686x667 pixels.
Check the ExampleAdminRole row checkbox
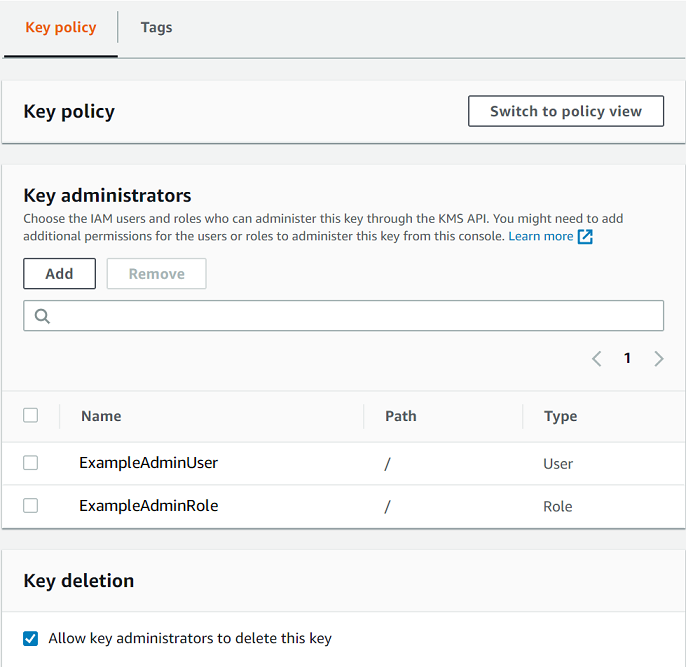30,506
